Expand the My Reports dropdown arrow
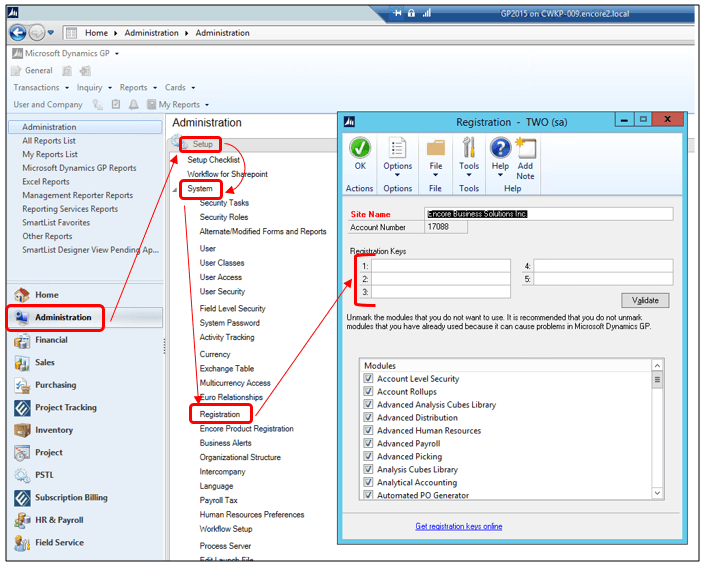Viewport: 705px width, 566px height. pos(207,105)
